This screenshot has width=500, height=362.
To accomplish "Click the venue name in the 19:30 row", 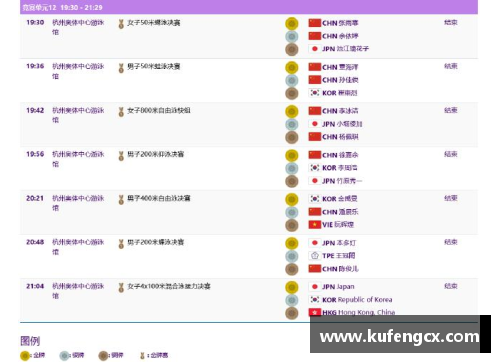I will 78,27.
